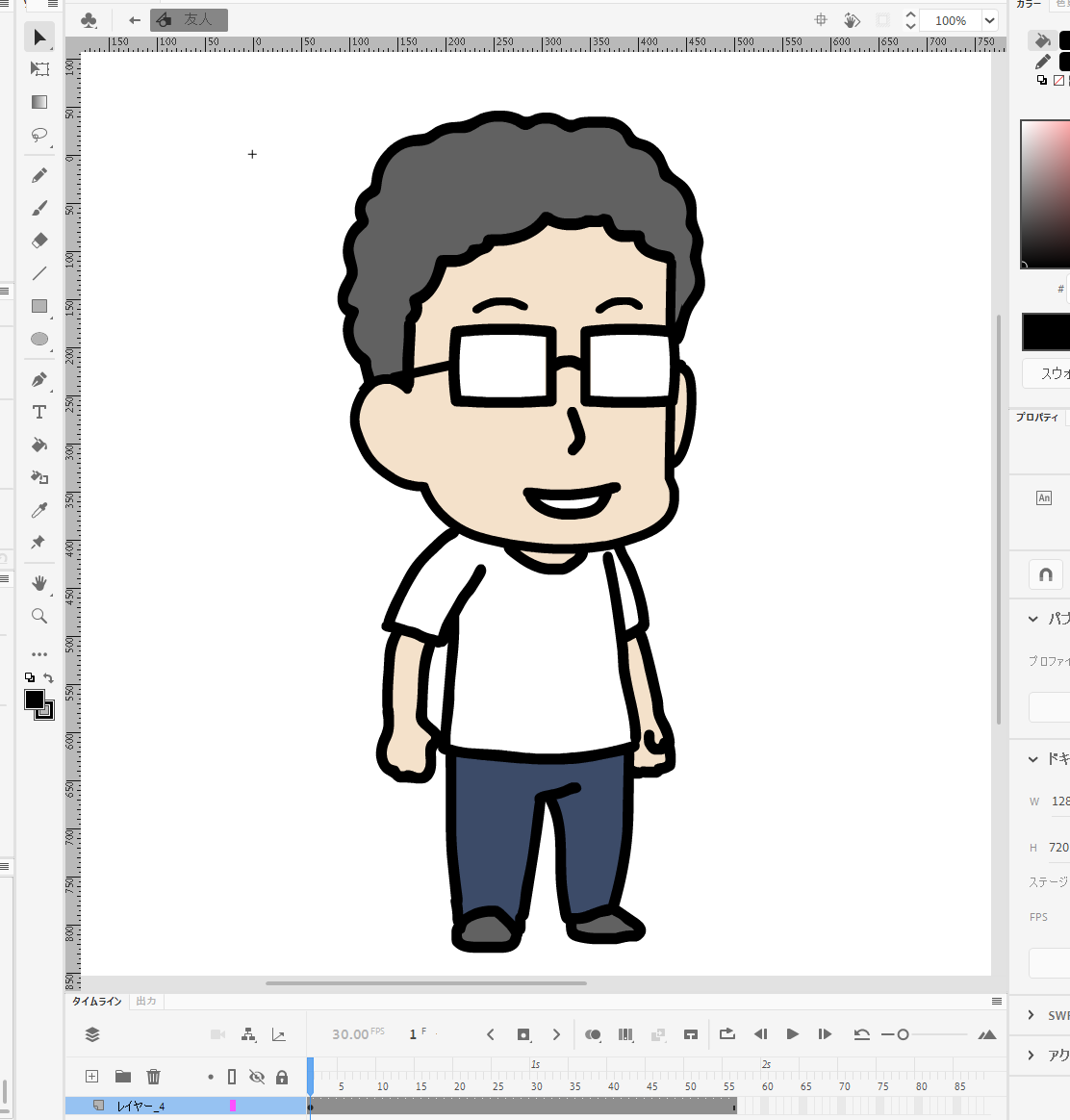The image size is (1070, 1120).
Task: Toggle loop playback button
Action: (x=727, y=1033)
